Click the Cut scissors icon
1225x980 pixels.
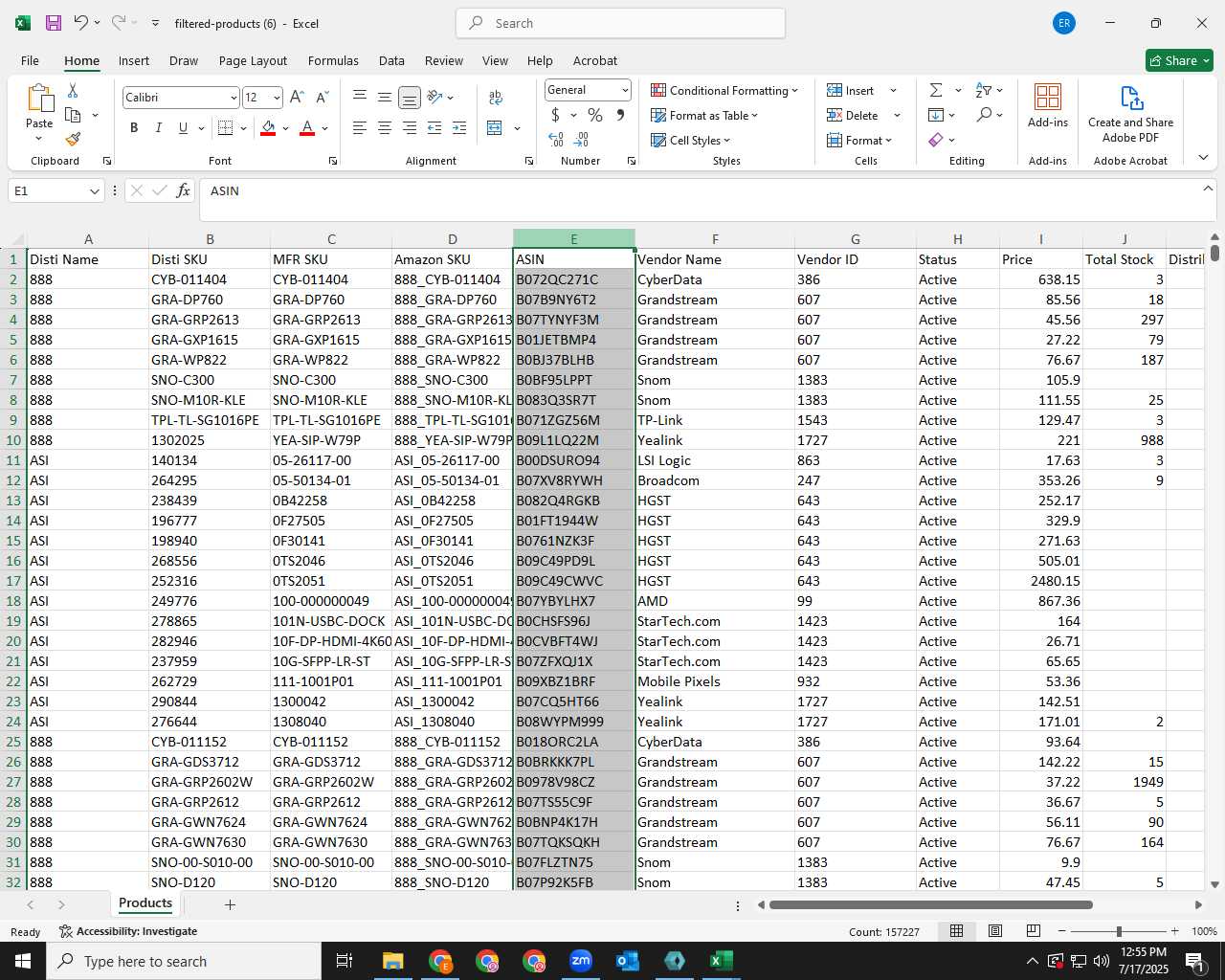73,90
